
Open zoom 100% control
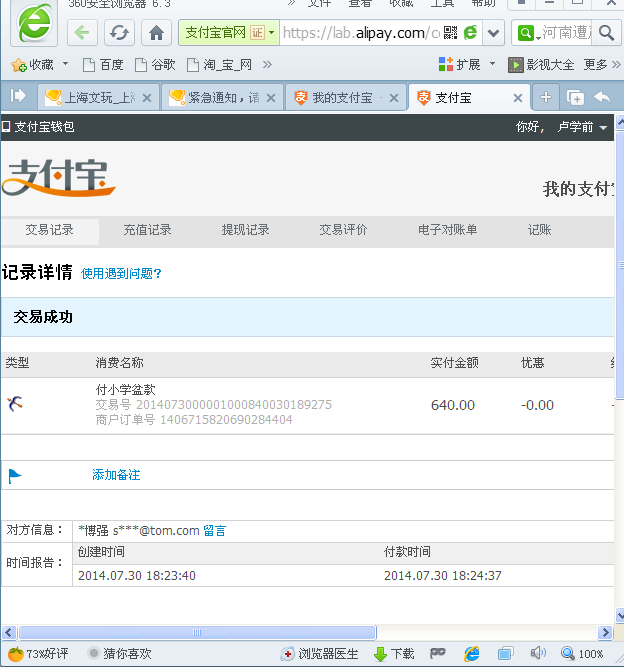pyautogui.click(x=582, y=653)
